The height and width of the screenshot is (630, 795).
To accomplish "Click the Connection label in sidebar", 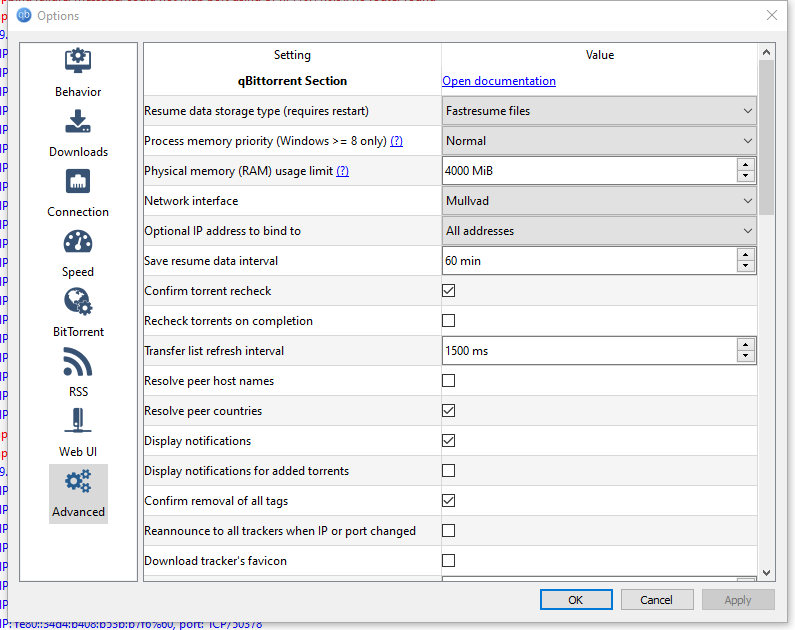I will 78,212.
